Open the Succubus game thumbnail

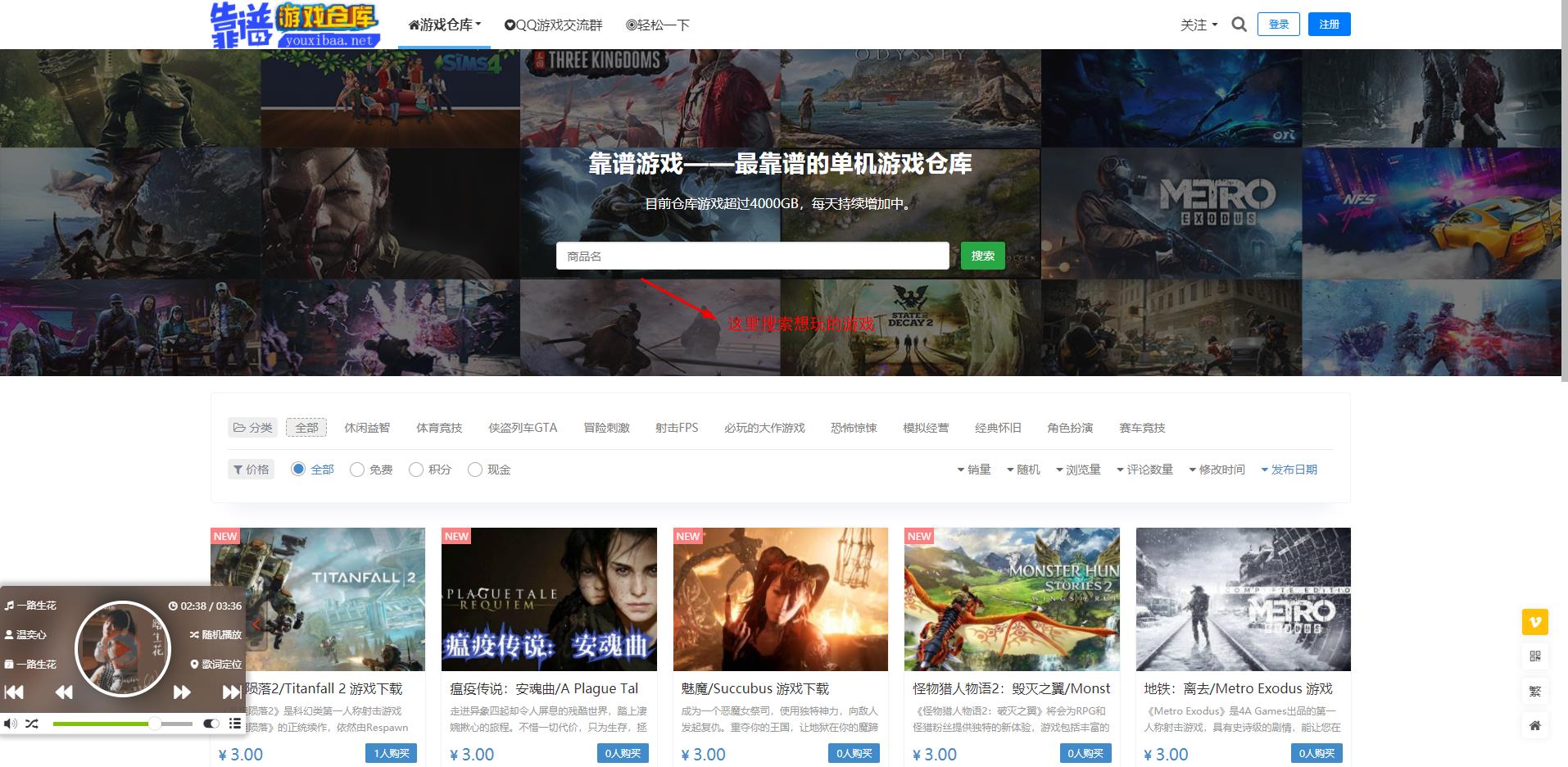coord(781,599)
